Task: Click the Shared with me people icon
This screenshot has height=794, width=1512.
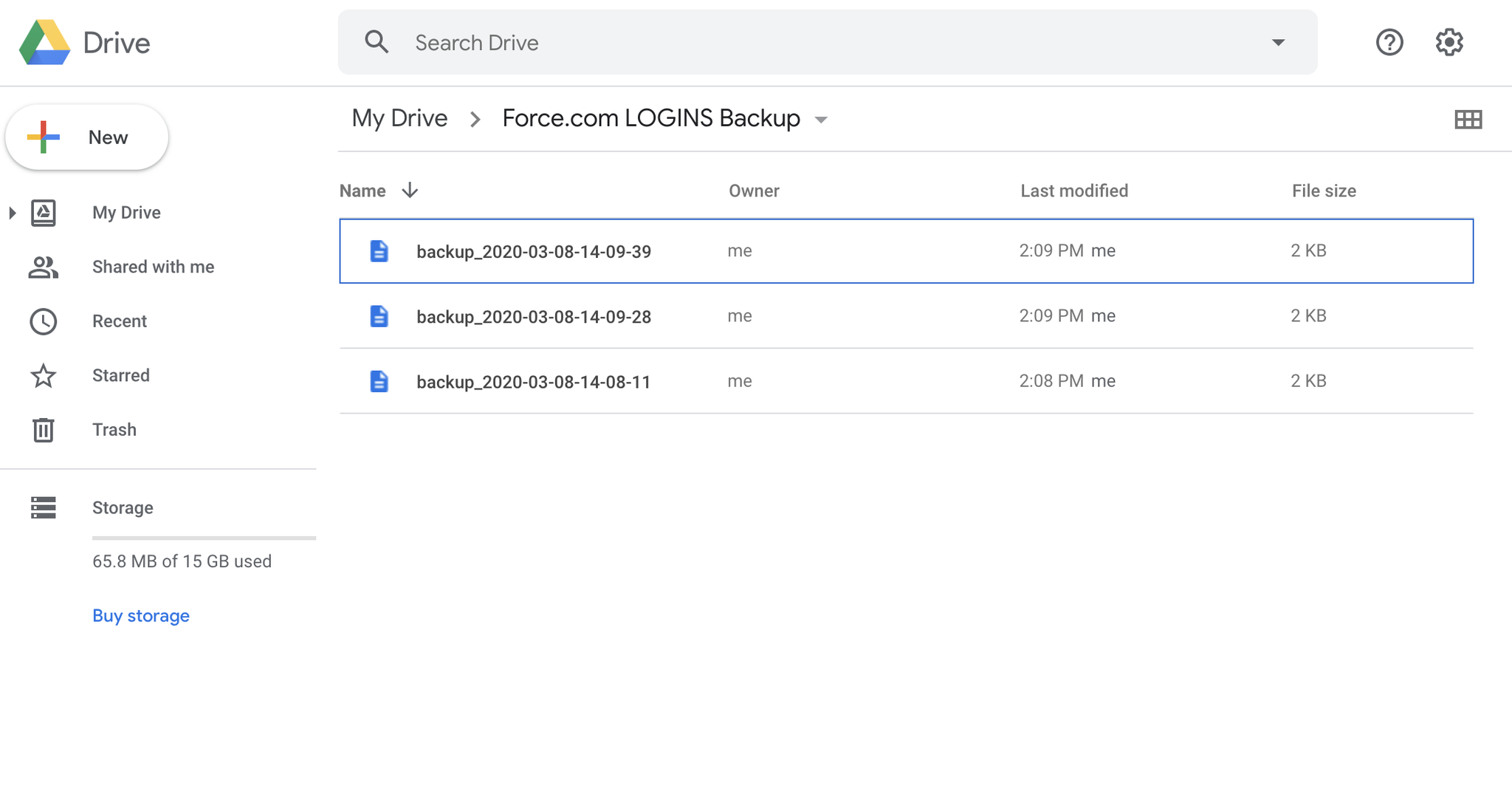Action: tap(44, 267)
